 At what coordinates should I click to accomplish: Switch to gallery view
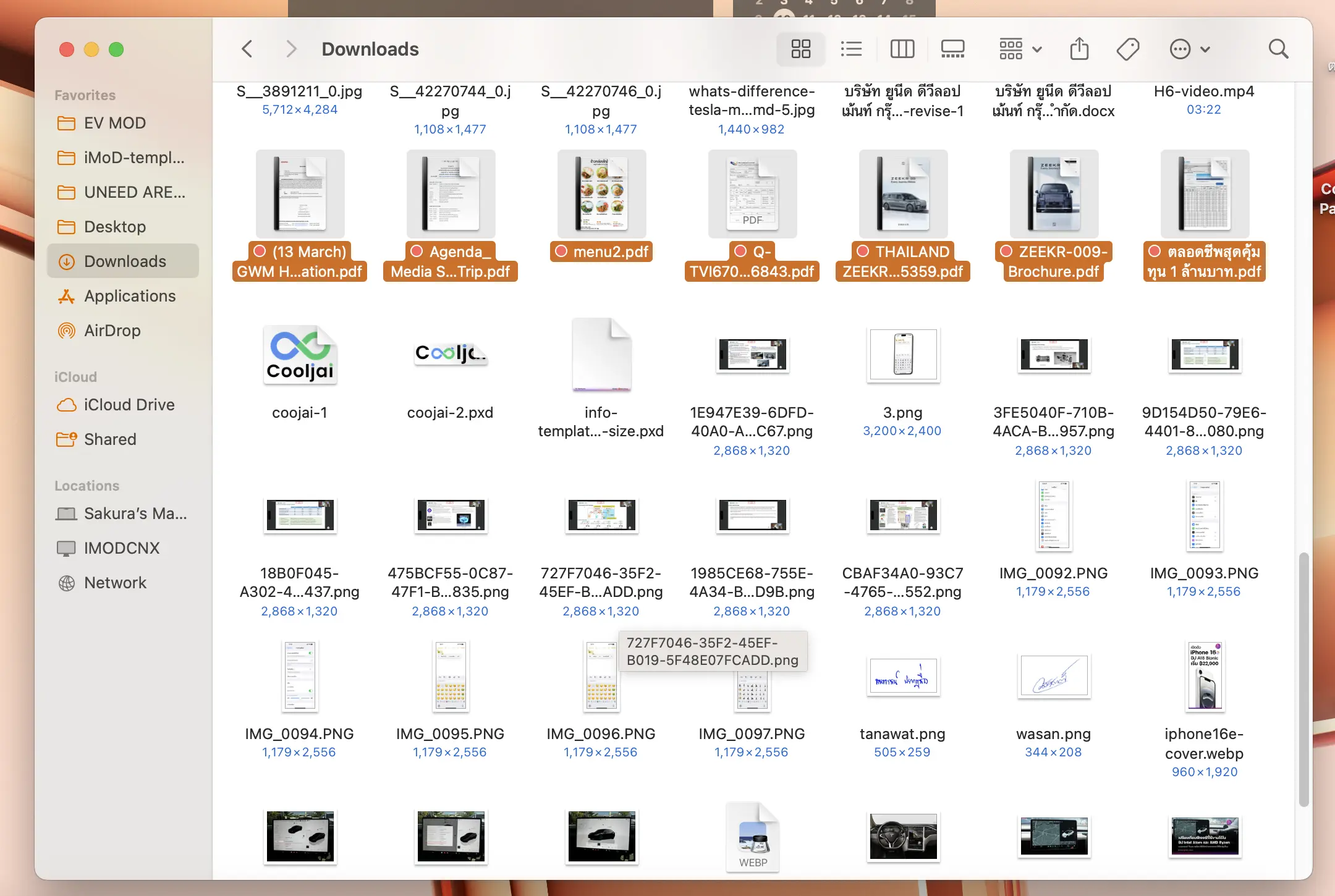(952, 49)
